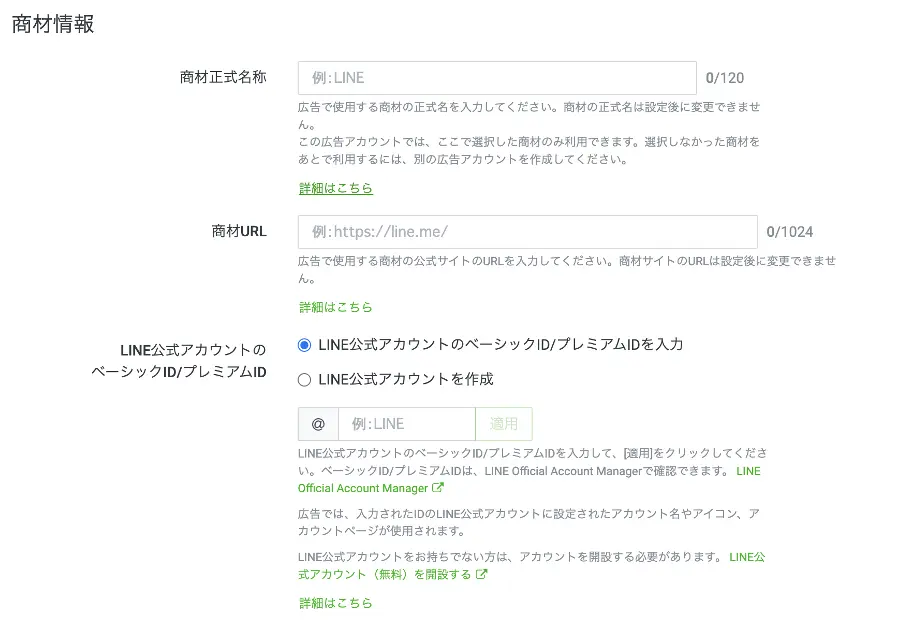Click the 商材URL label

point(239,231)
